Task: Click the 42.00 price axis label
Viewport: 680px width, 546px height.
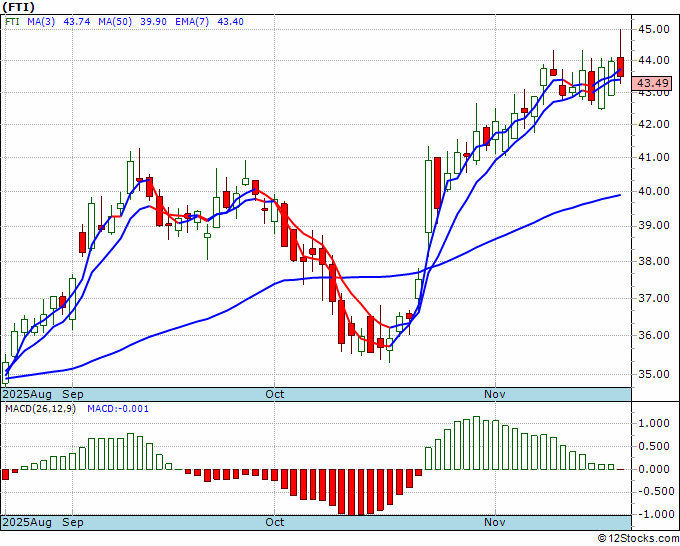Action: point(654,124)
